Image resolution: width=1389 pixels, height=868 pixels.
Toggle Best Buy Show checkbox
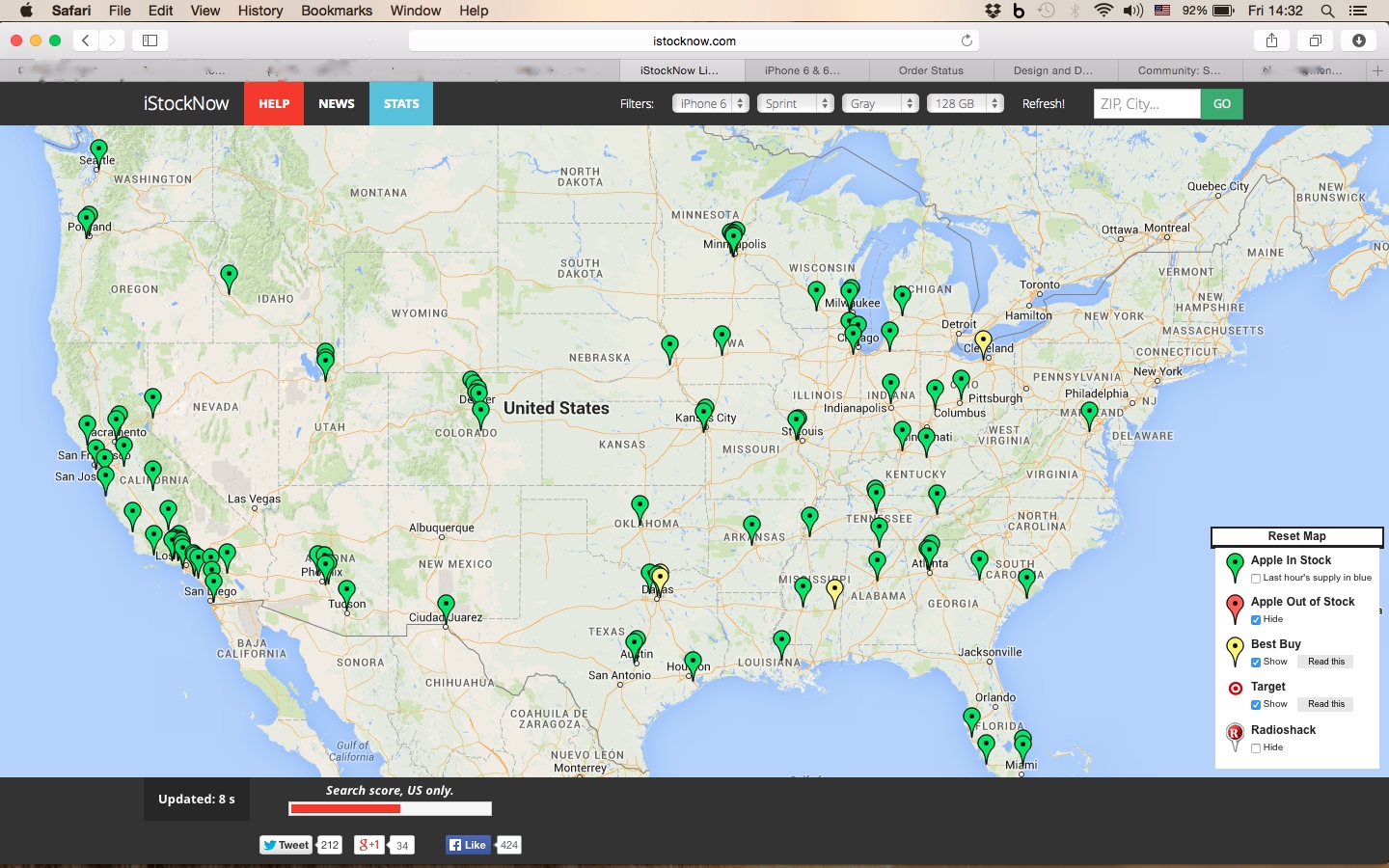1256,663
